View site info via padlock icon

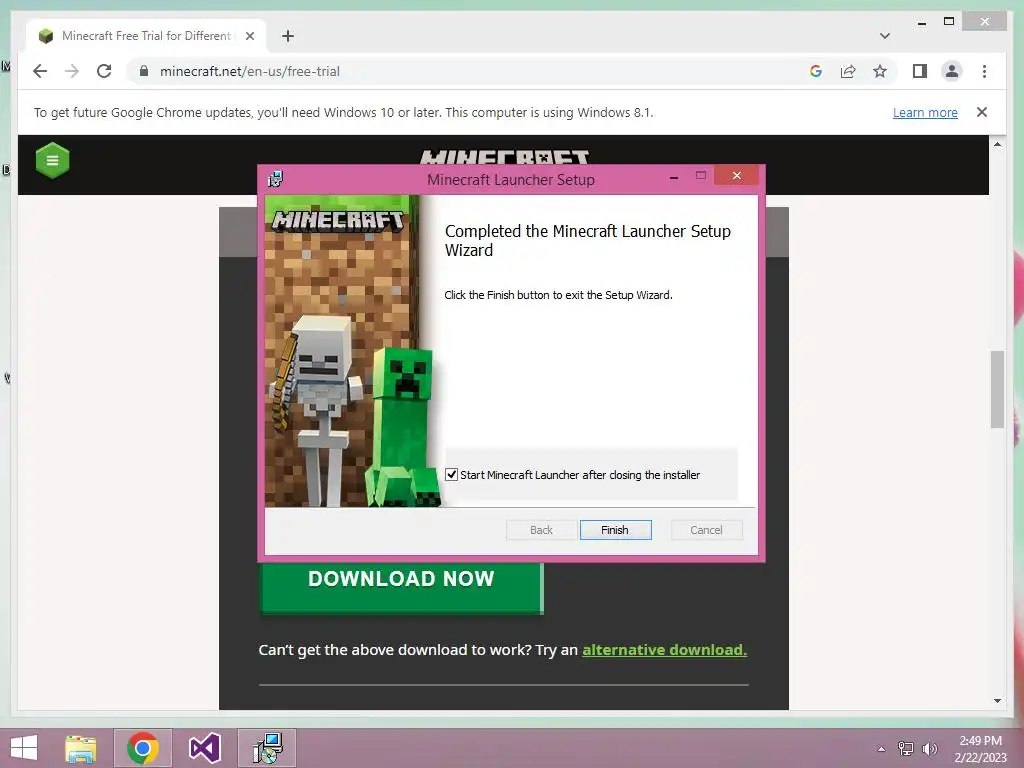coord(144,71)
